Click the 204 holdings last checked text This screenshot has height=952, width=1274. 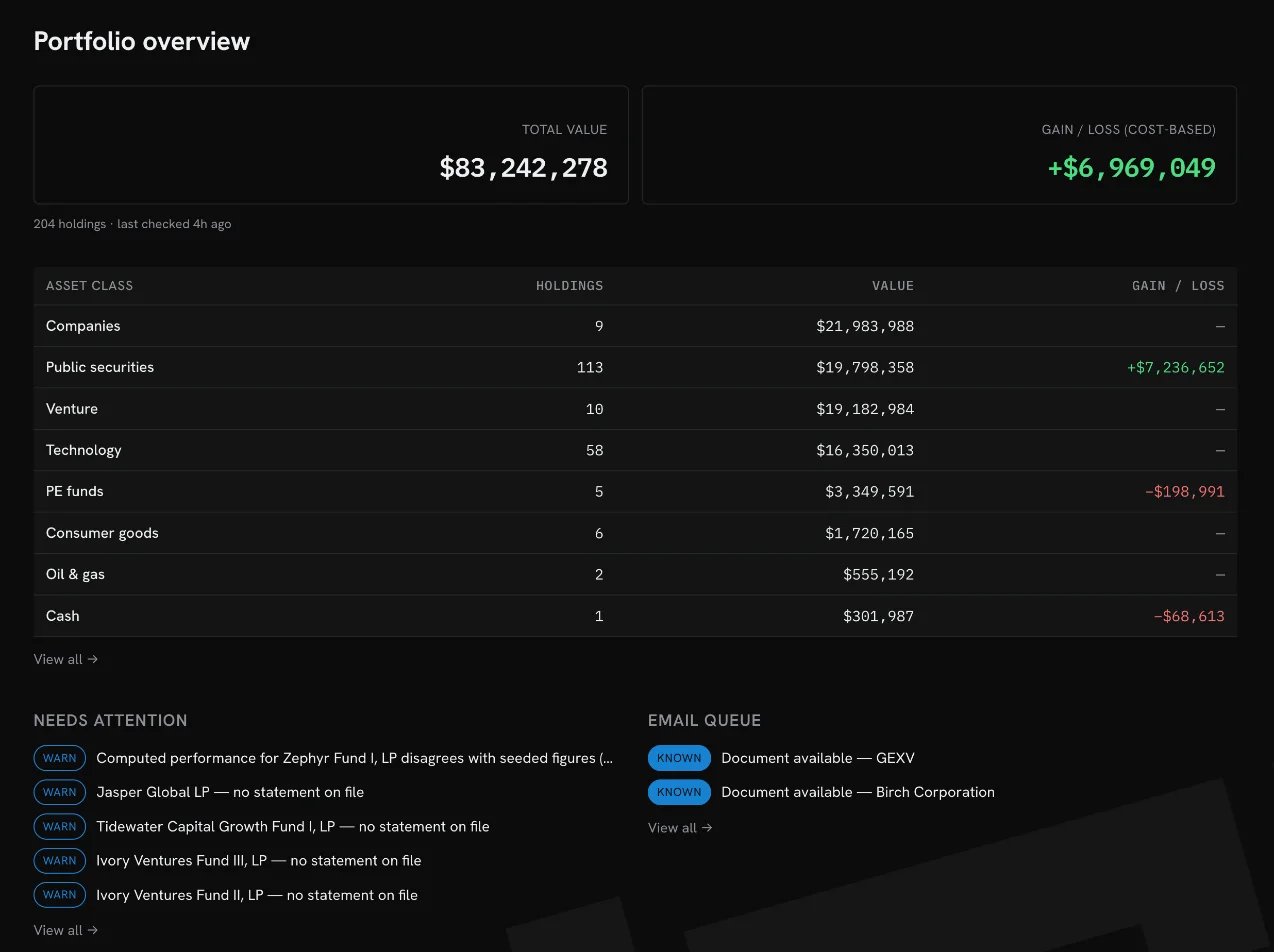pyautogui.click(x=132, y=224)
